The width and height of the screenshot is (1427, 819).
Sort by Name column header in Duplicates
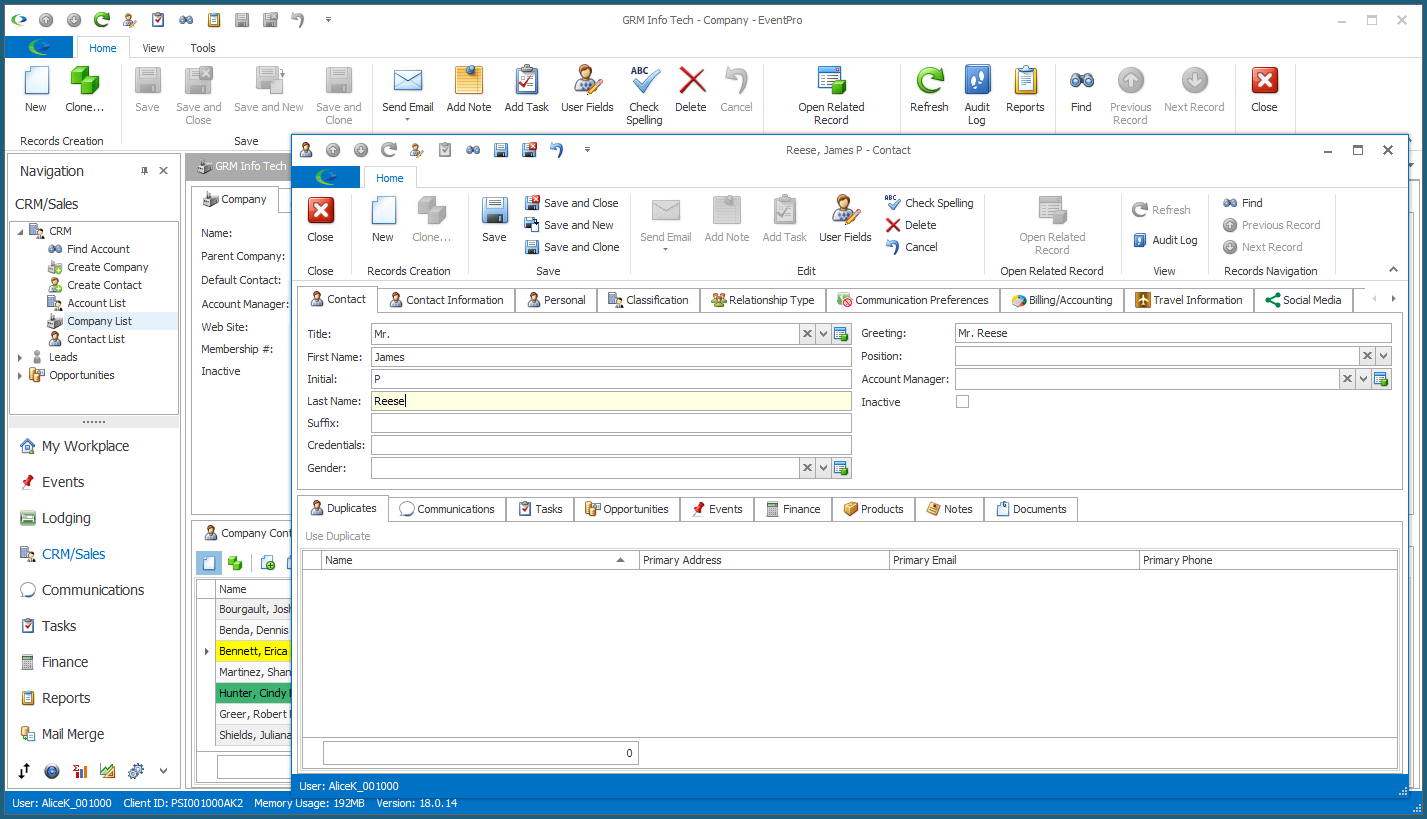point(480,560)
